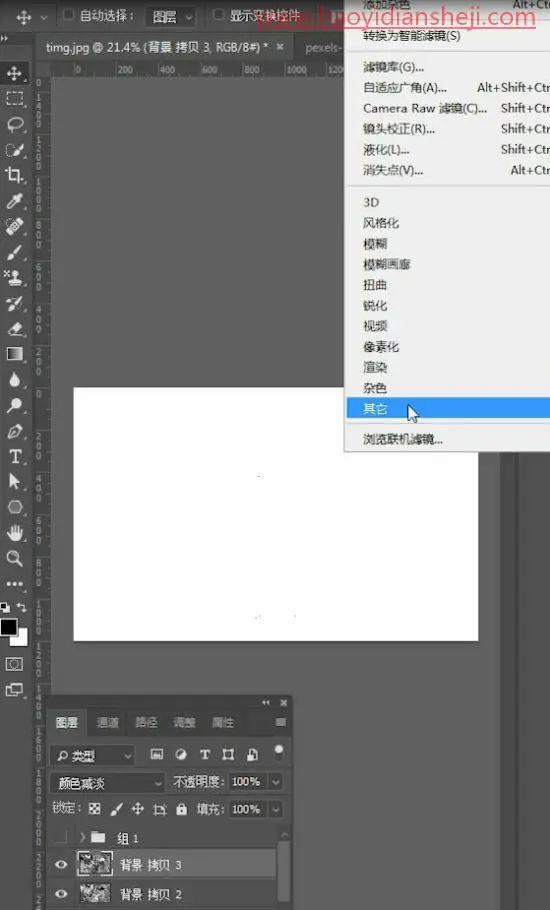This screenshot has height=910, width=550.
Task: Toggle Quick Mask mode
Action: coord(15,664)
